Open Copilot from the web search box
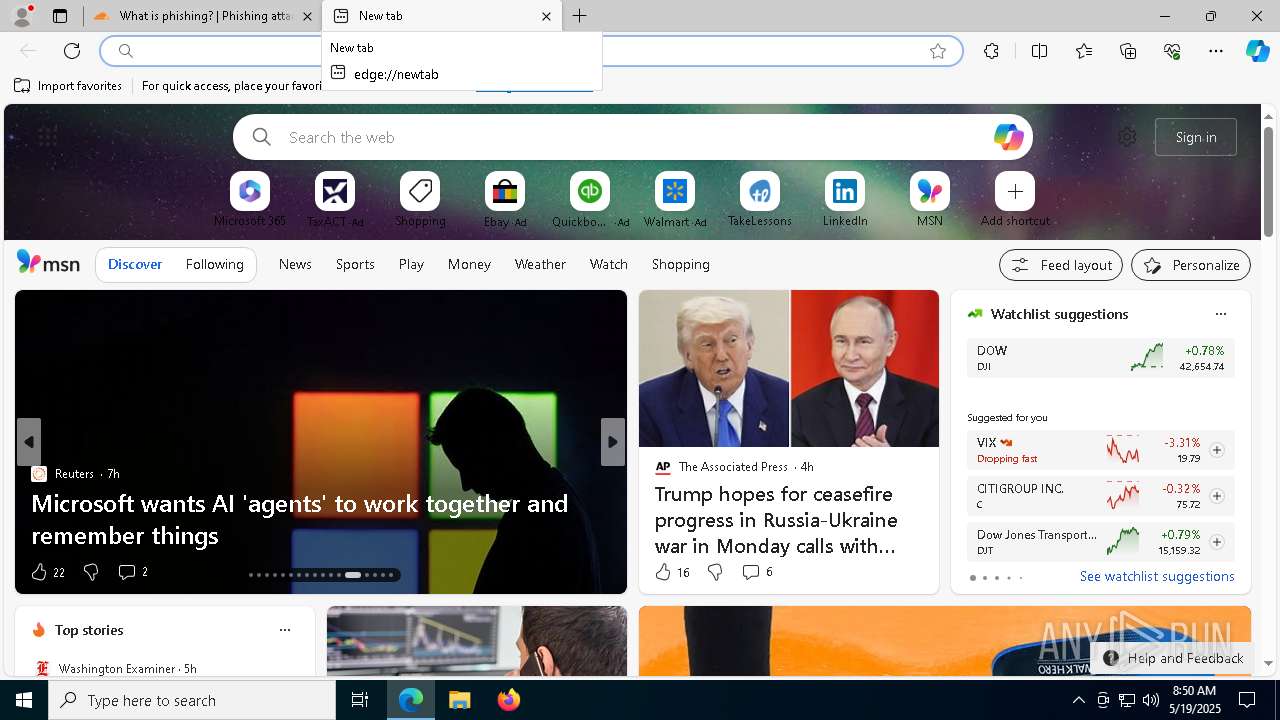The width and height of the screenshot is (1280, 720). [1008, 137]
